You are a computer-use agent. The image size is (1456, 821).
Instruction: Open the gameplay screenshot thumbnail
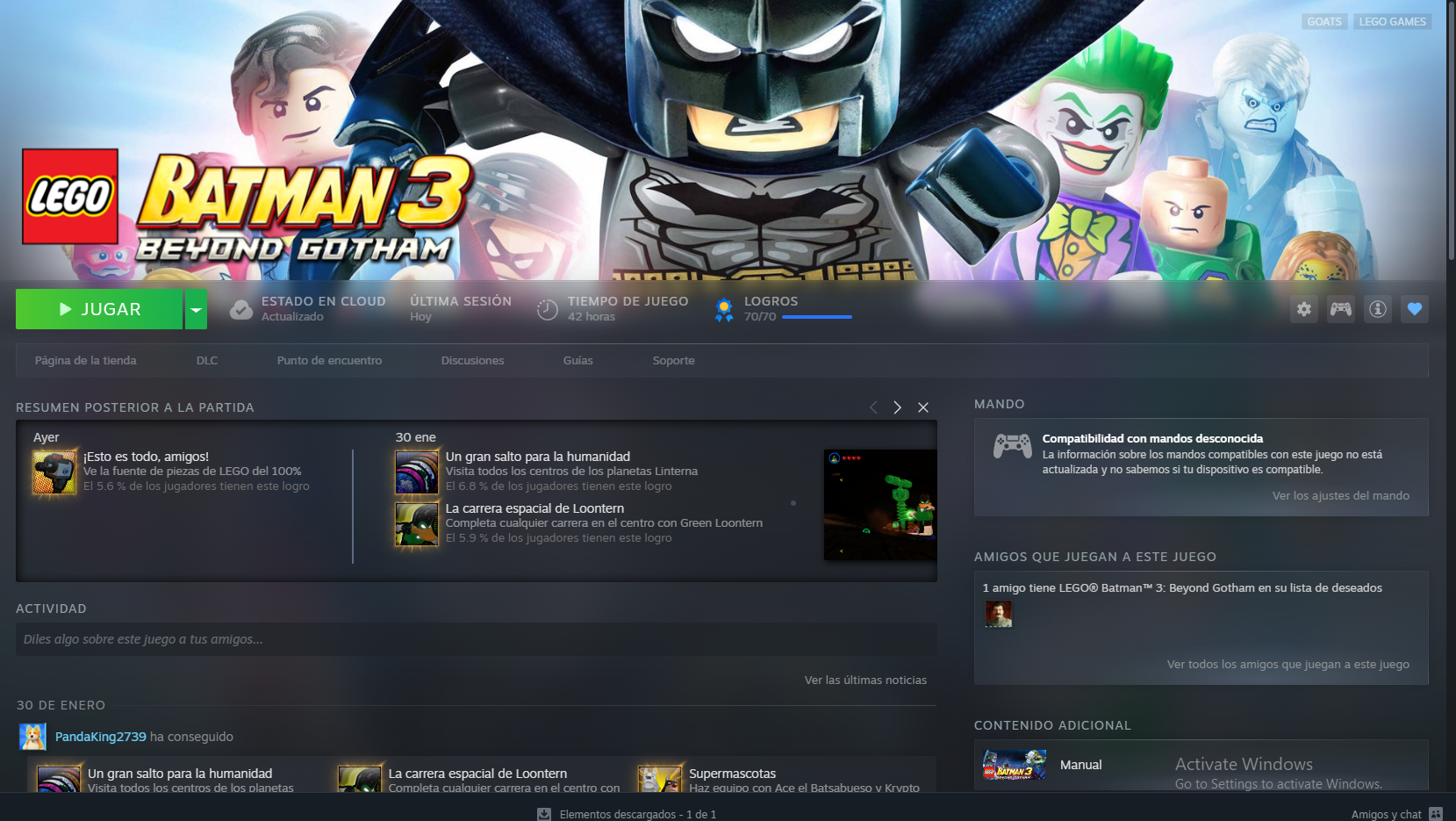pos(880,505)
